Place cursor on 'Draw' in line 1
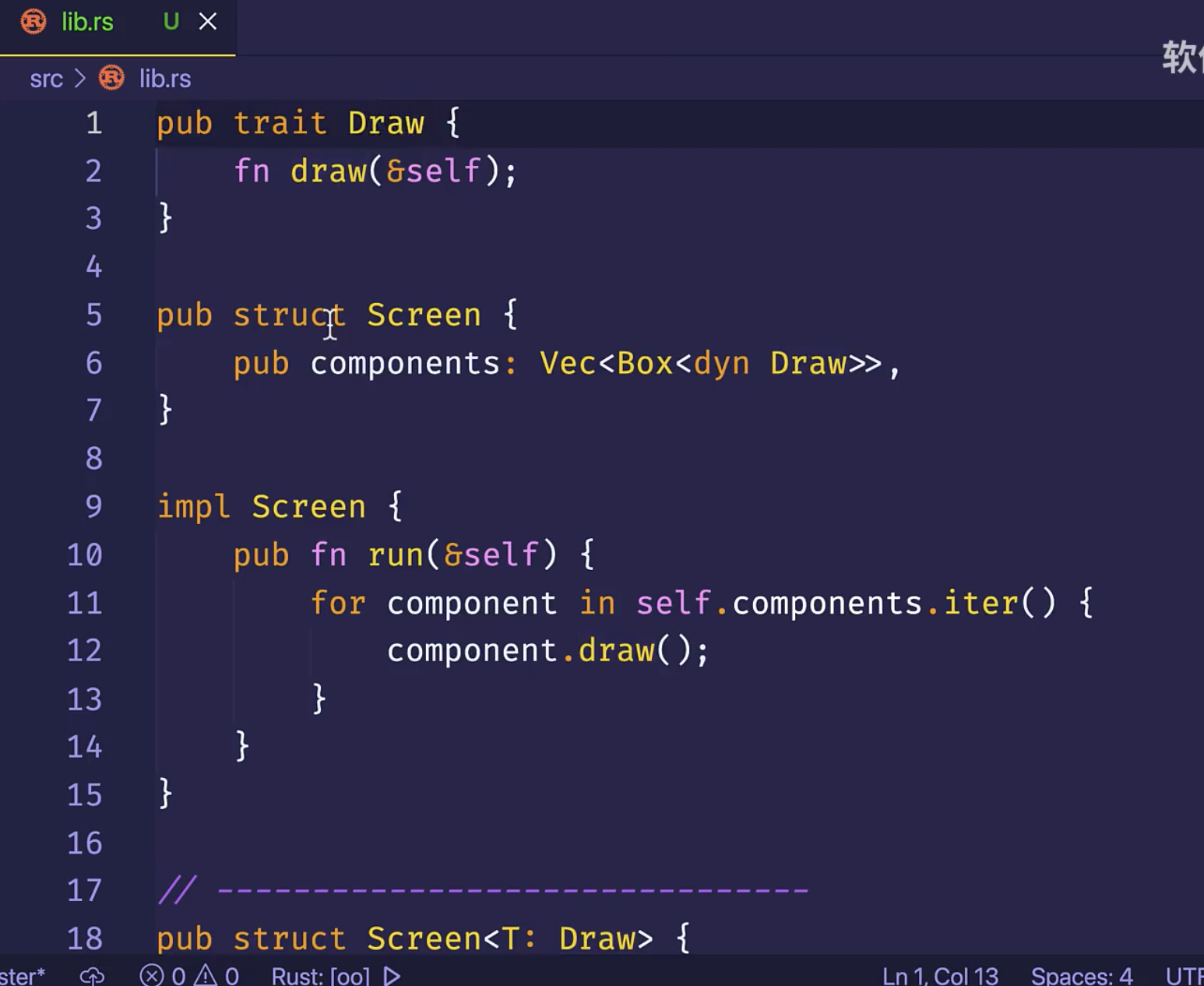Screen dimensions: 1204x986 click(385, 124)
